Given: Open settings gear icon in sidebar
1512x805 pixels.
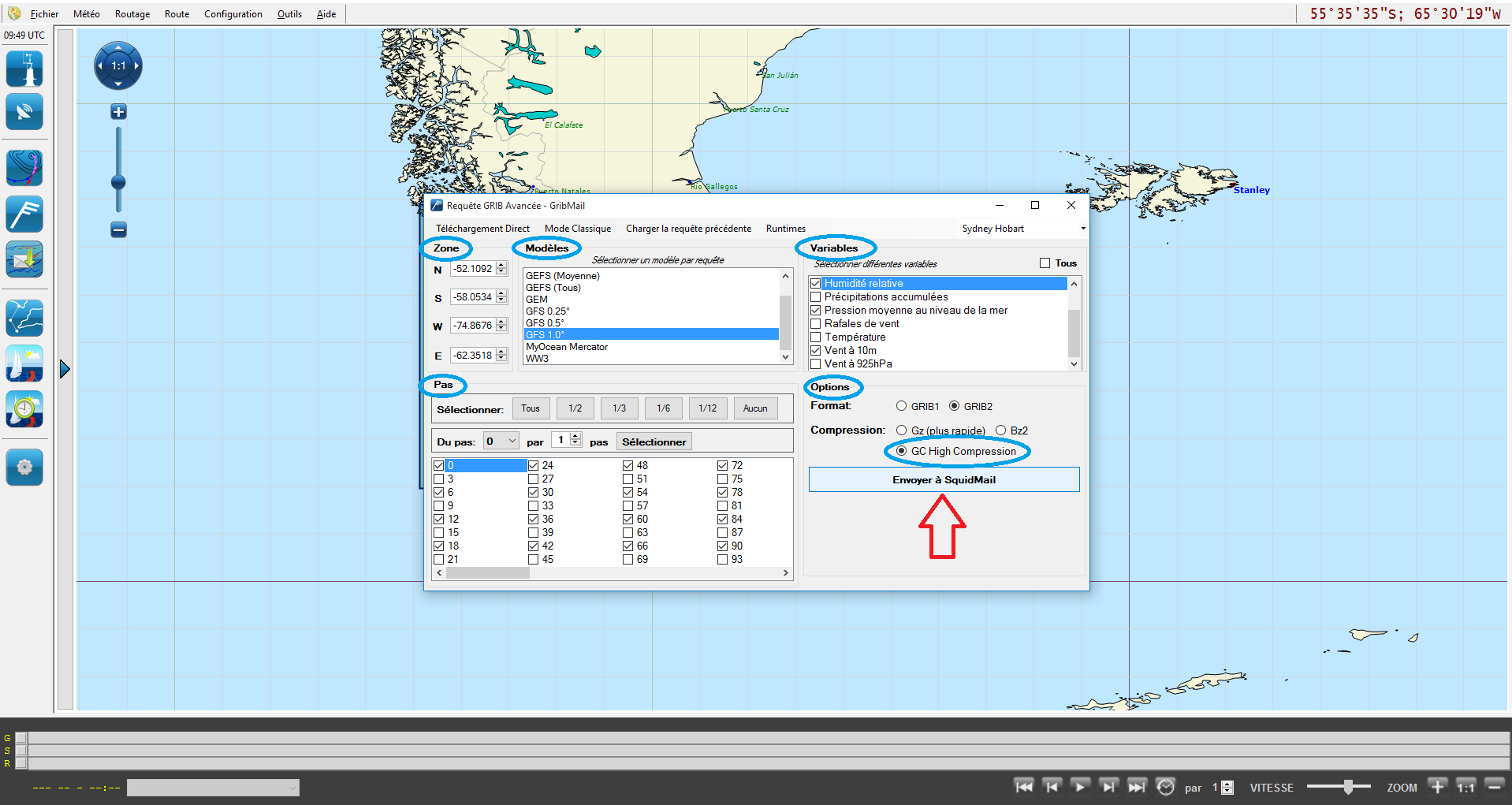Looking at the screenshot, I should 24,468.
